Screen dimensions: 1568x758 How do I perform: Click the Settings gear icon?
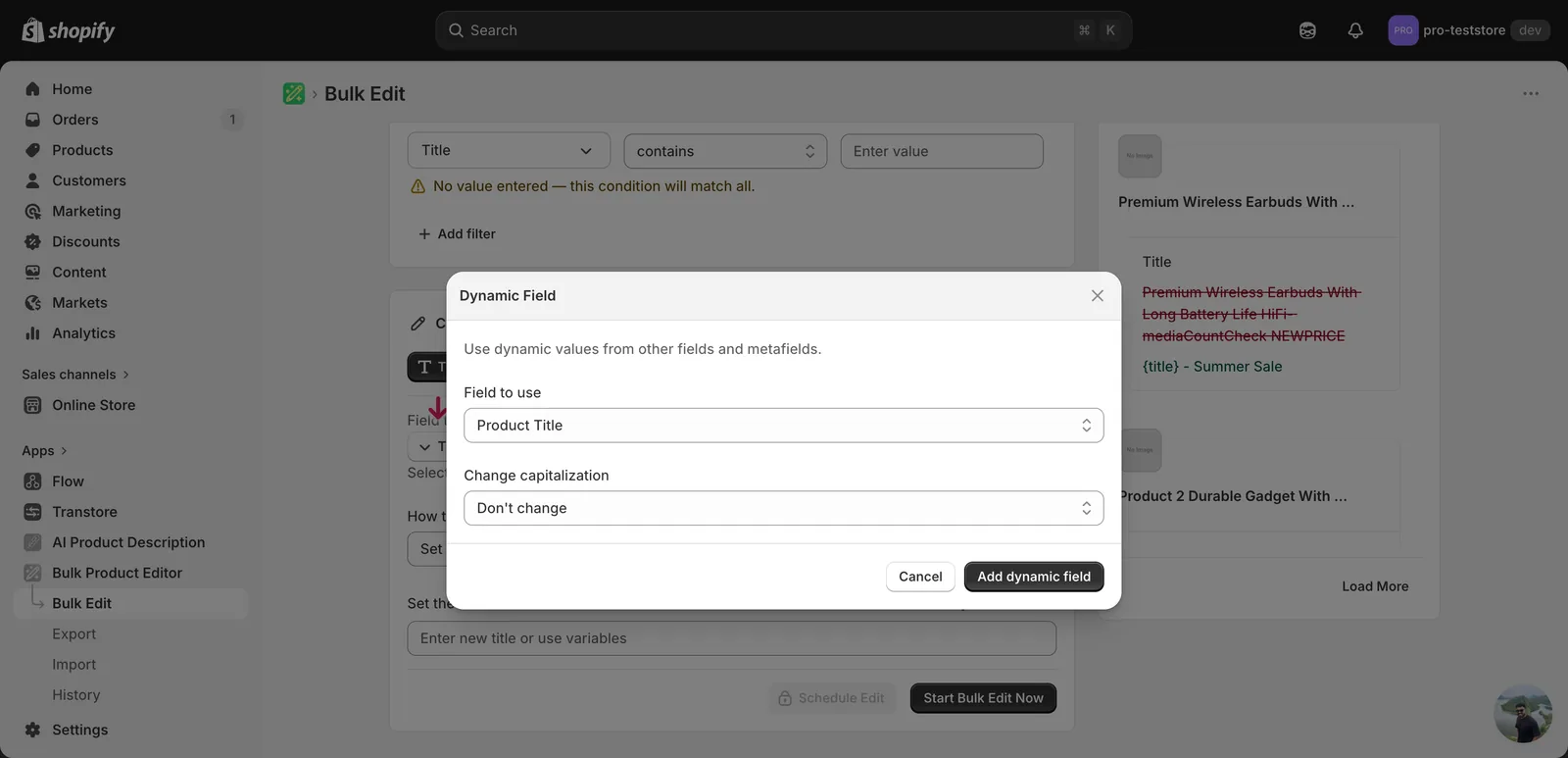32,730
